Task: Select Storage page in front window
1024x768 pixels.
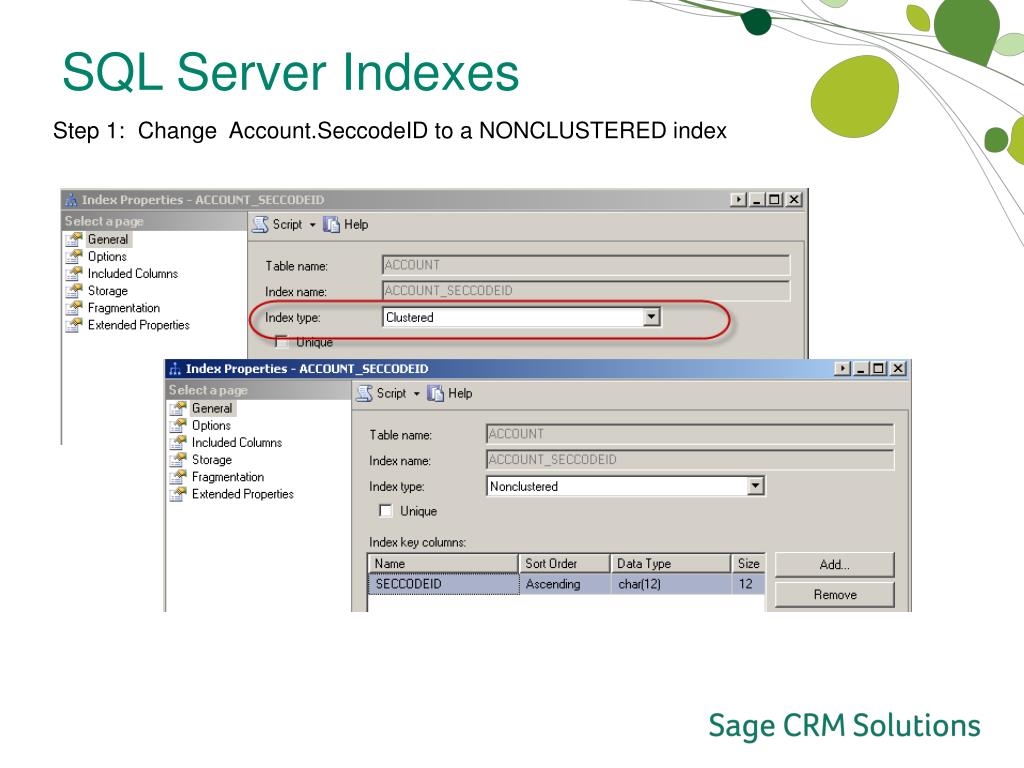Action: tap(212, 460)
